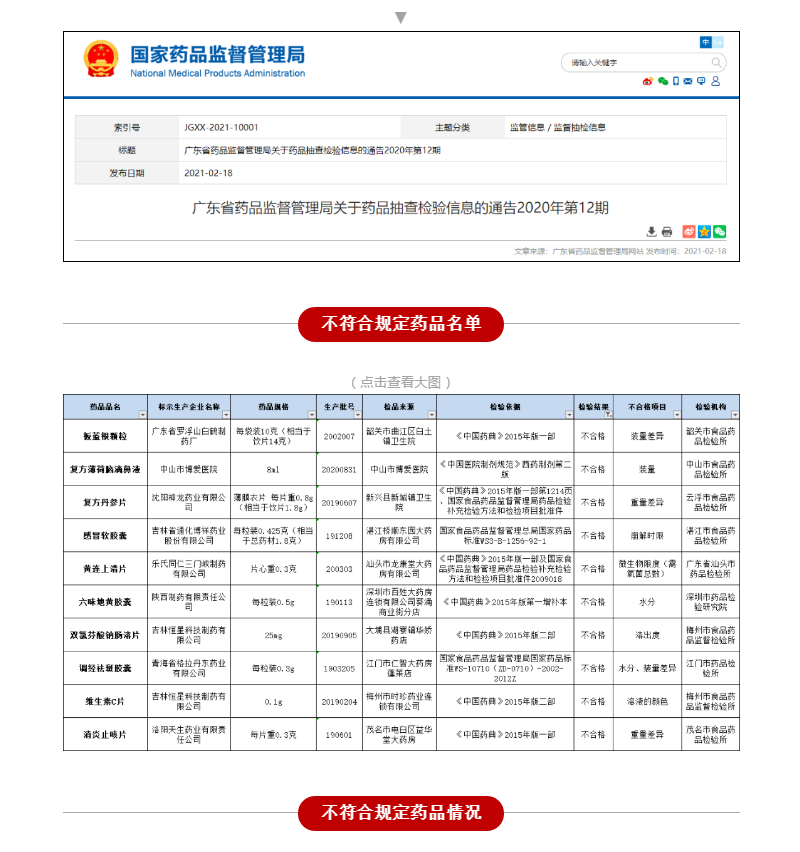Open the WeChat icon in the header
This screenshot has height=852, width=800.
click(x=662, y=81)
